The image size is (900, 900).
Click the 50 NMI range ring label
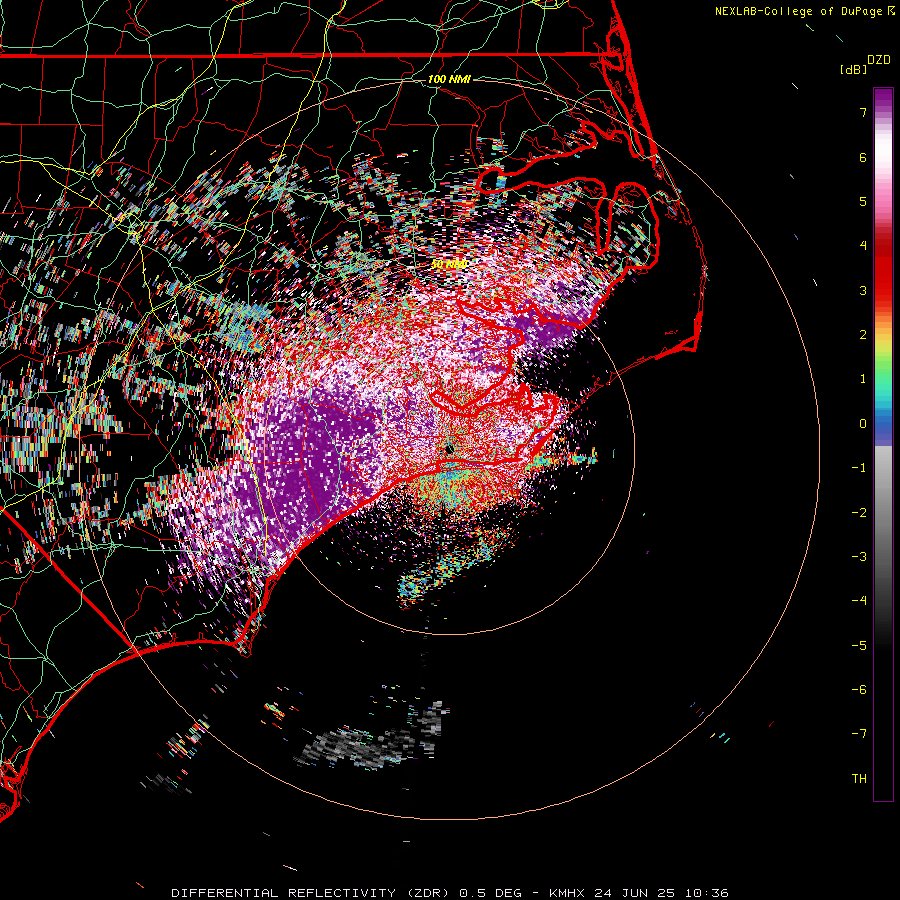[x=449, y=264]
